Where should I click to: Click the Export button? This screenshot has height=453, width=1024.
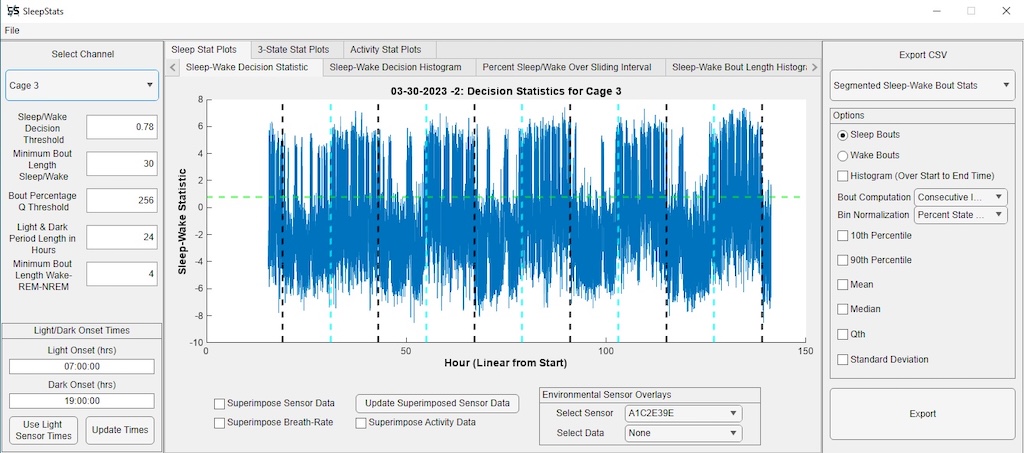coord(922,414)
